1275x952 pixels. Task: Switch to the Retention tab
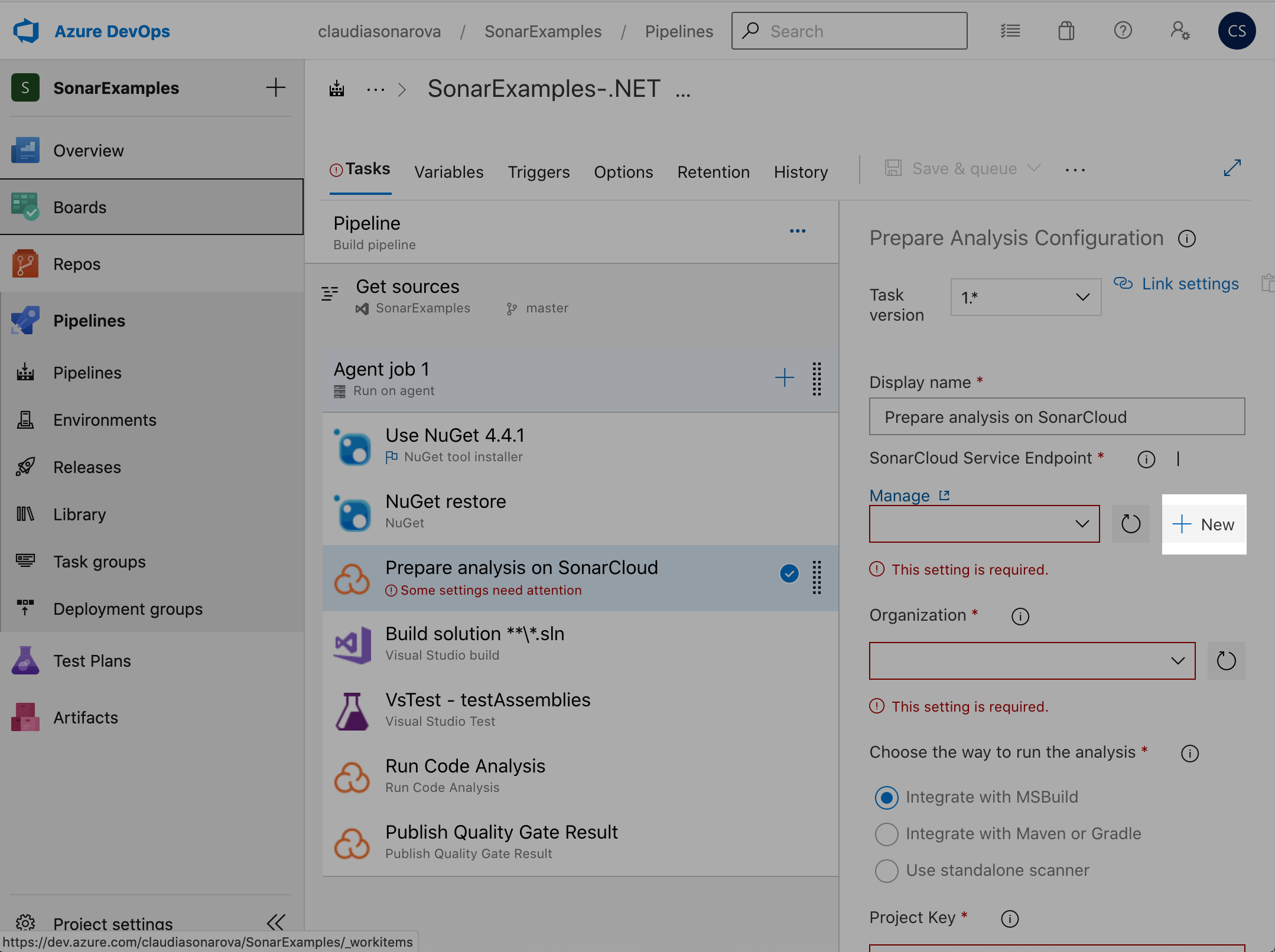pyautogui.click(x=713, y=172)
